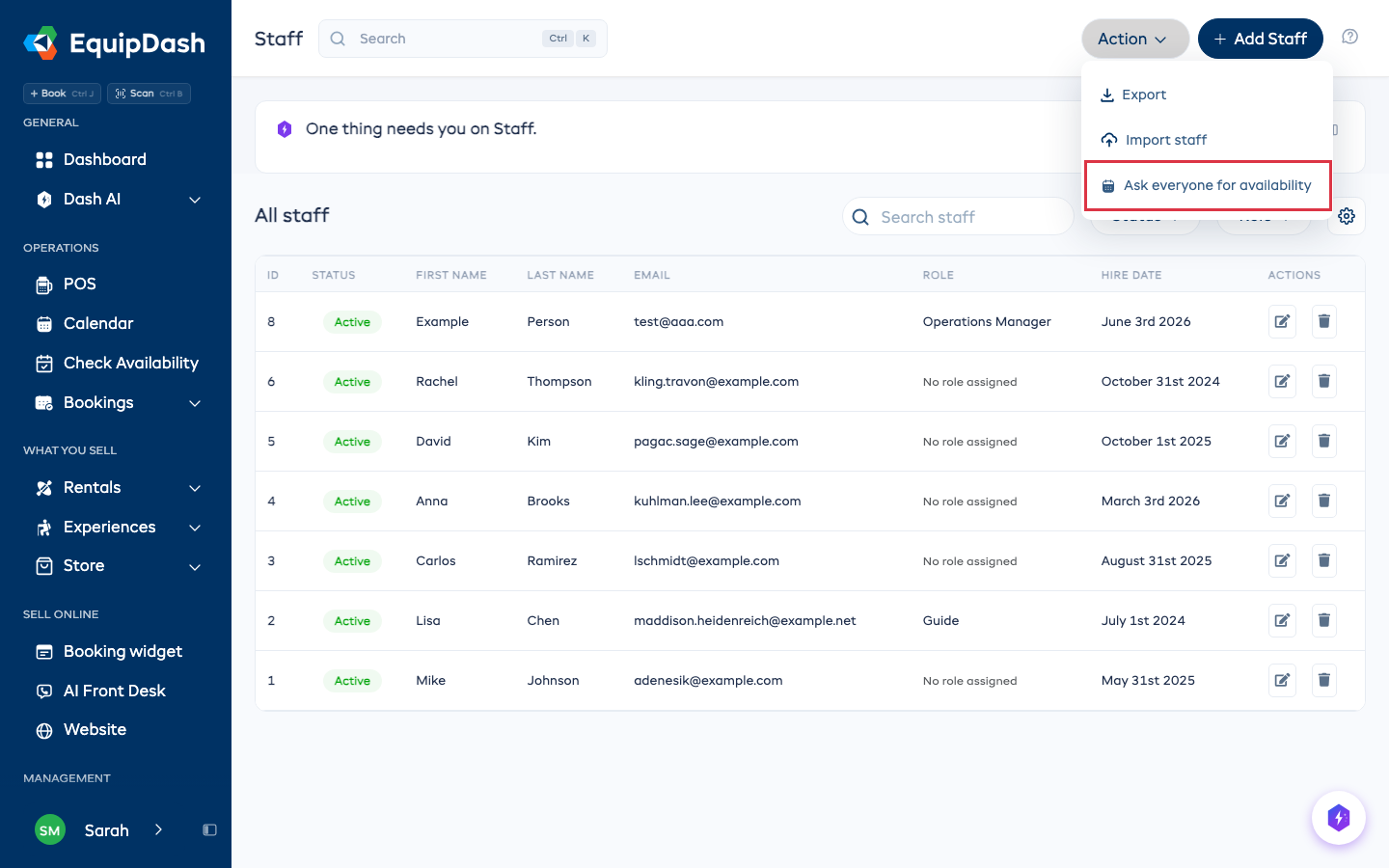Expand the Dash AI submenu
This screenshot has height=868, width=1389.
click(x=195, y=200)
